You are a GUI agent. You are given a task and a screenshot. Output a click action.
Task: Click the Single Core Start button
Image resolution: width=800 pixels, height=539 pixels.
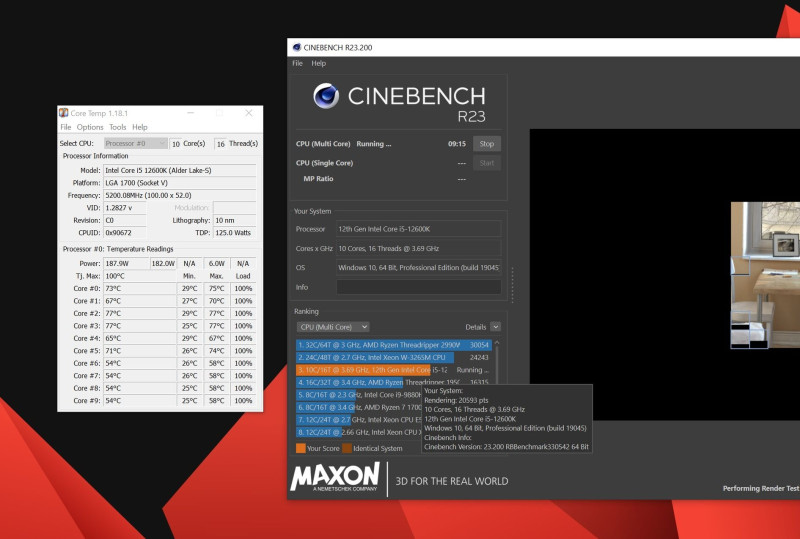click(487, 163)
